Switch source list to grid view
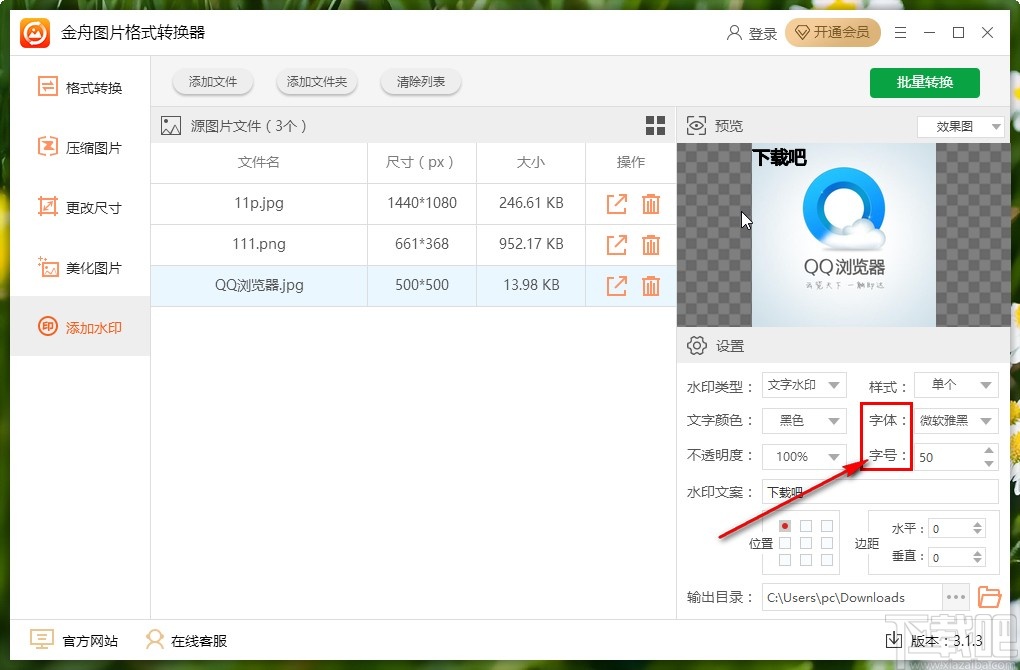The width and height of the screenshot is (1020, 670). [655, 125]
